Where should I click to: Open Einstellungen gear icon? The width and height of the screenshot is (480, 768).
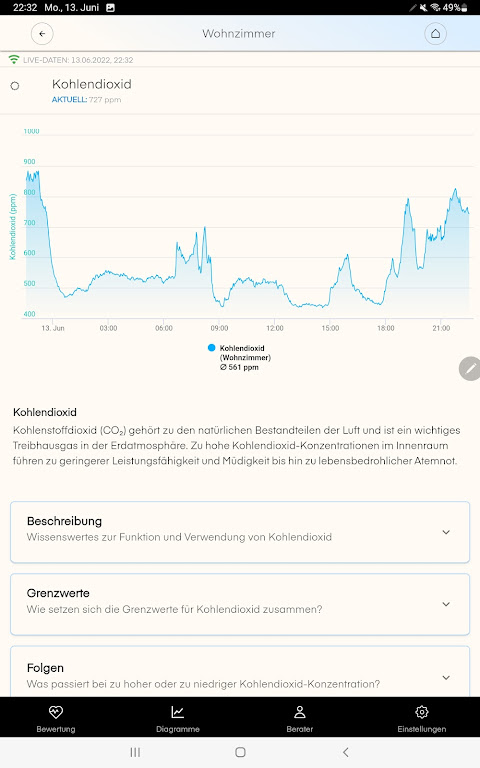click(422, 718)
